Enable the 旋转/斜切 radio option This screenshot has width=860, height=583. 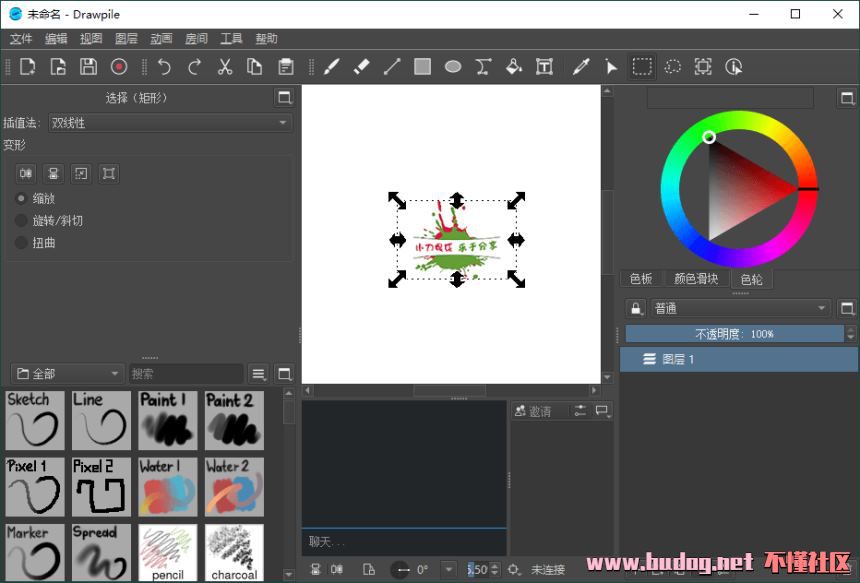(22, 220)
